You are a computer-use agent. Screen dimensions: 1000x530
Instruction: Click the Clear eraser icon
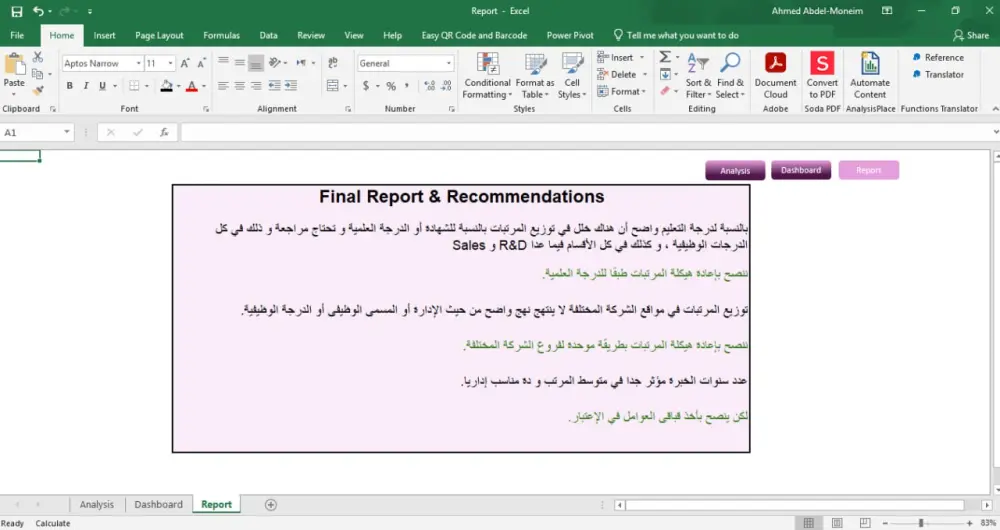click(665, 91)
